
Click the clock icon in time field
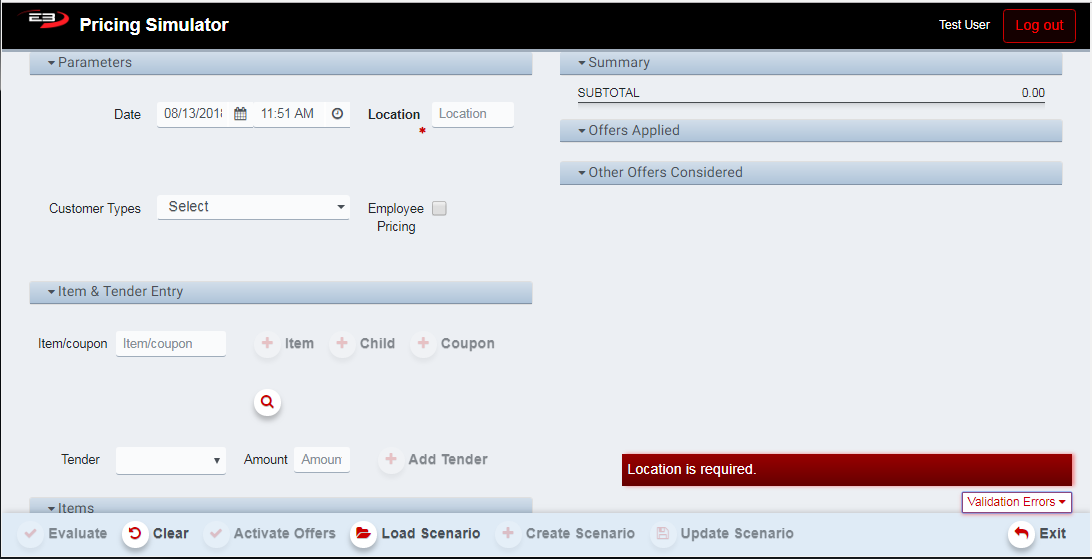point(337,114)
